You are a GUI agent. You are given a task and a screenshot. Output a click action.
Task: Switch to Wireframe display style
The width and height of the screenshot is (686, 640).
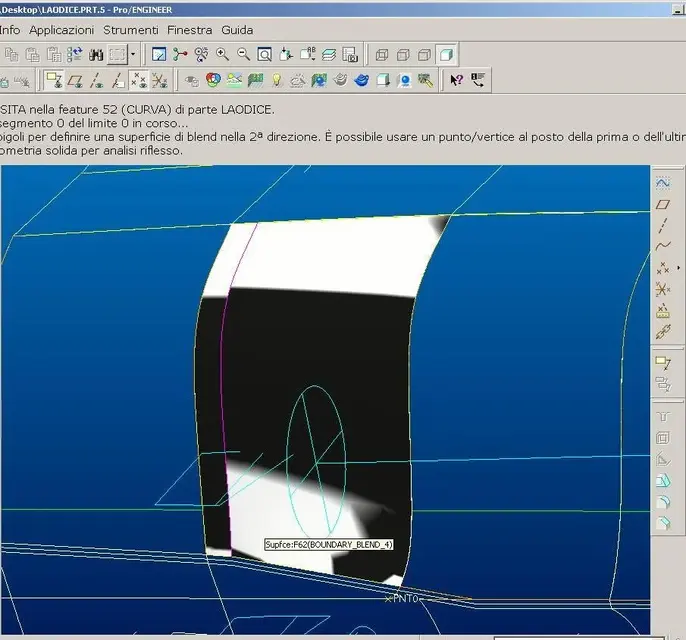382,55
